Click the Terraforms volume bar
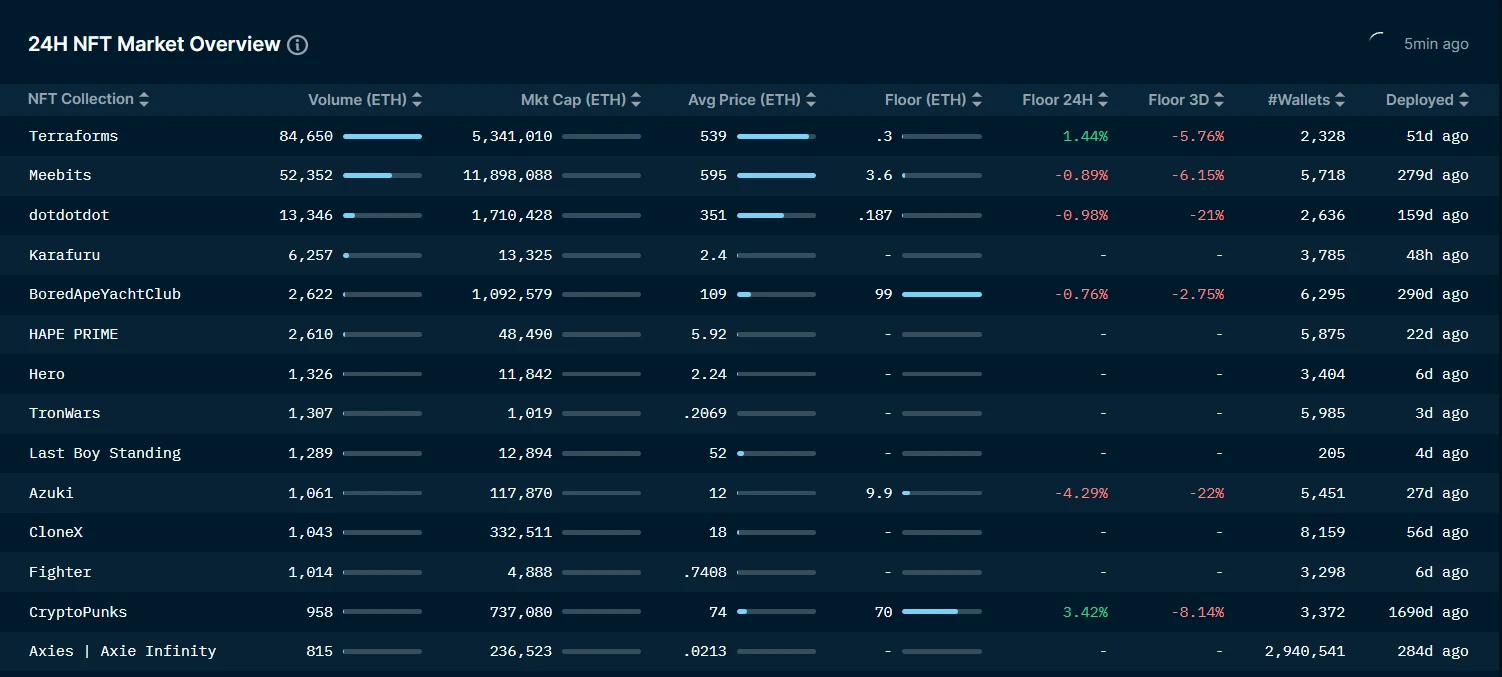Screen dimensions: 1502x677 point(382,136)
